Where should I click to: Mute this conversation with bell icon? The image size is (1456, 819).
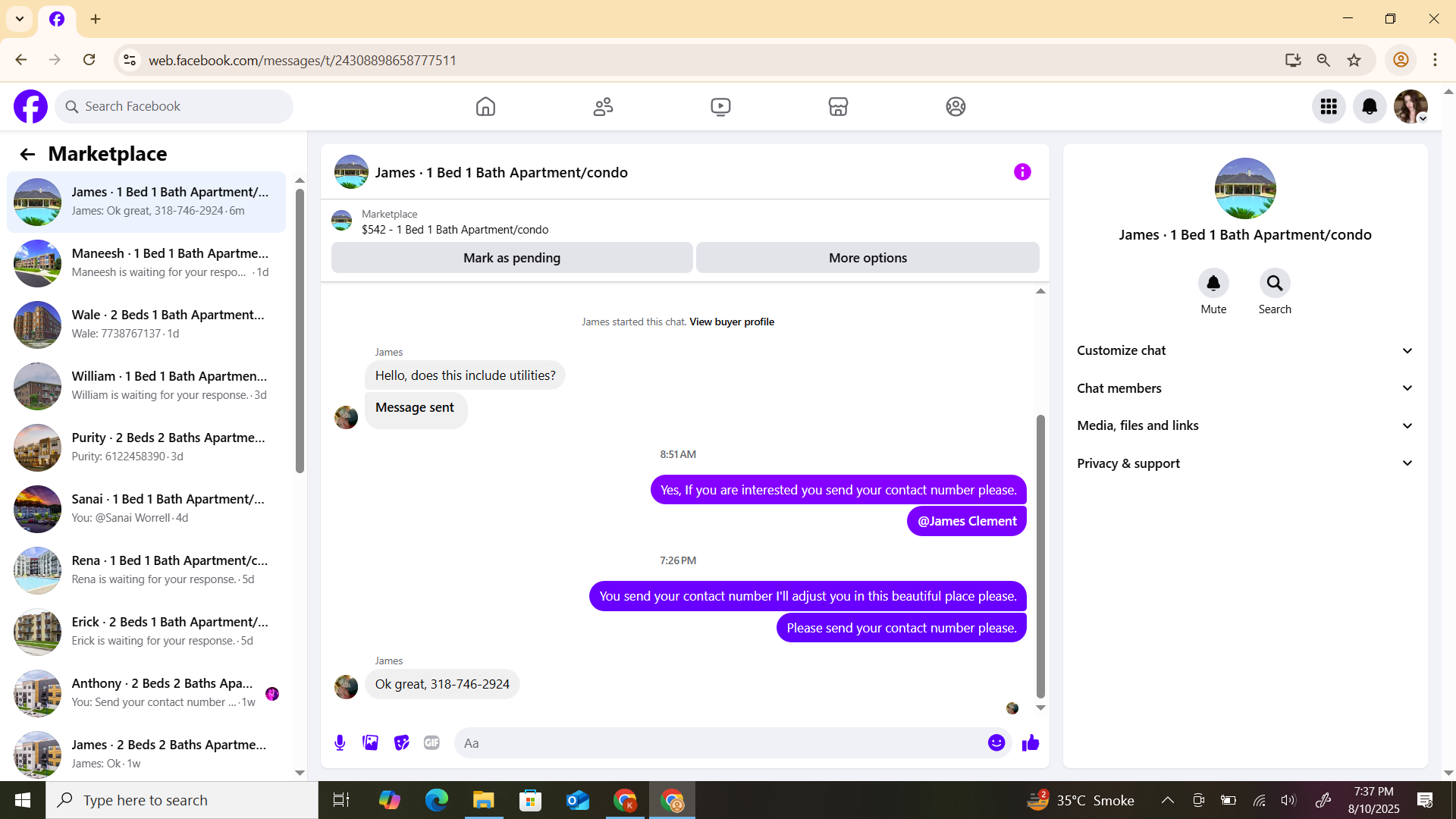click(1213, 284)
